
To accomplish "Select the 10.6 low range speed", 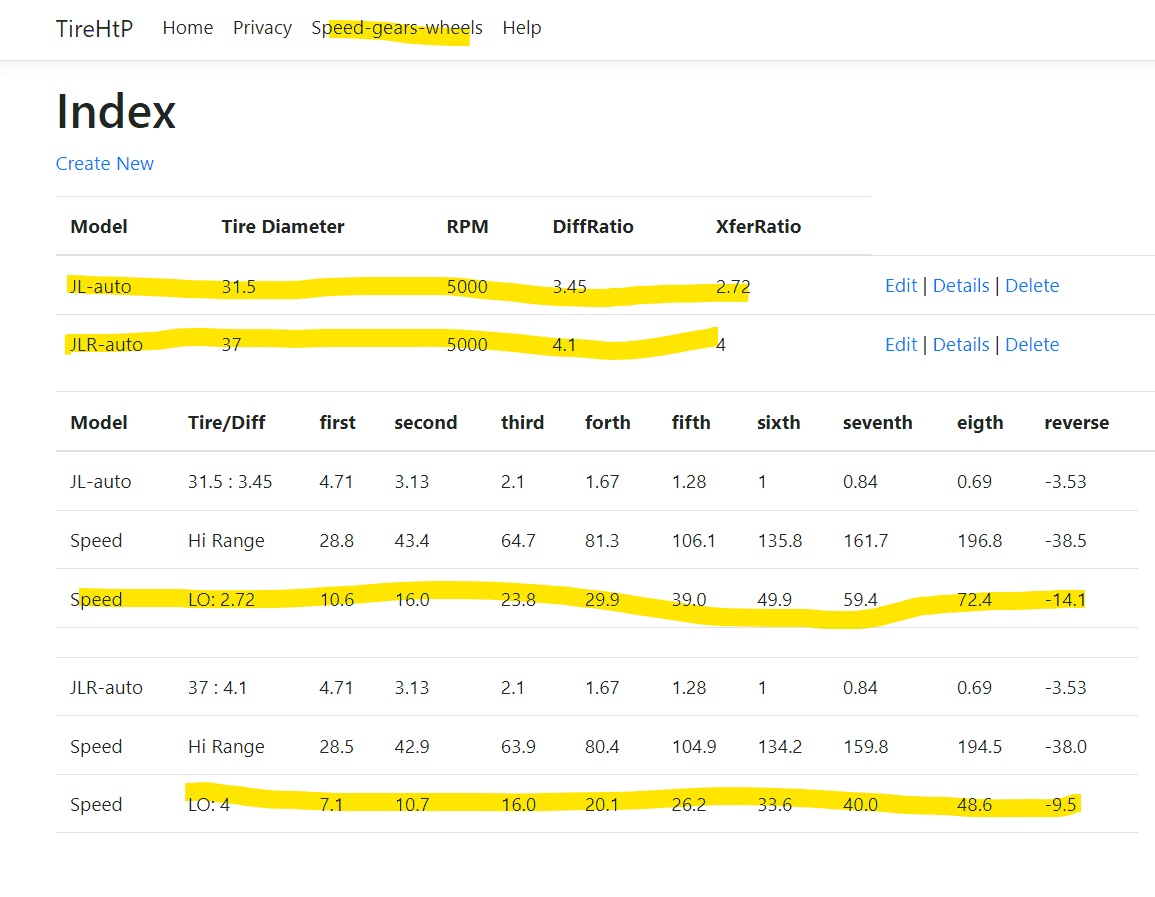I will pos(337,599).
